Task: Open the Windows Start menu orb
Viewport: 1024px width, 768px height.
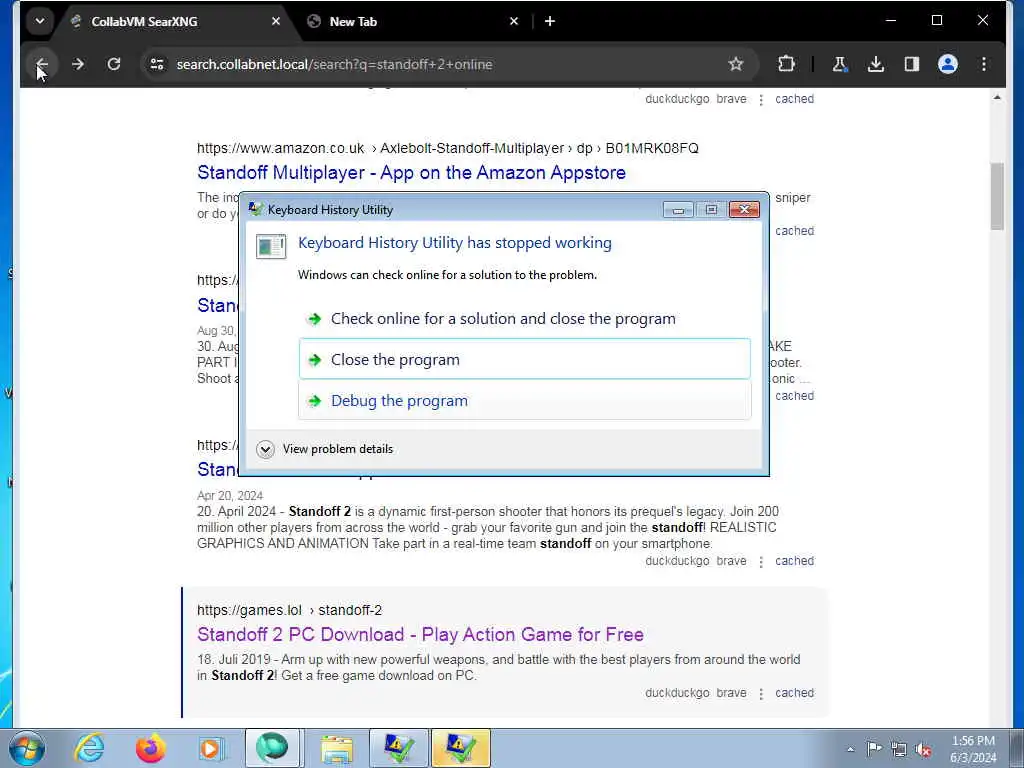Action: pyautogui.click(x=27, y=748)
